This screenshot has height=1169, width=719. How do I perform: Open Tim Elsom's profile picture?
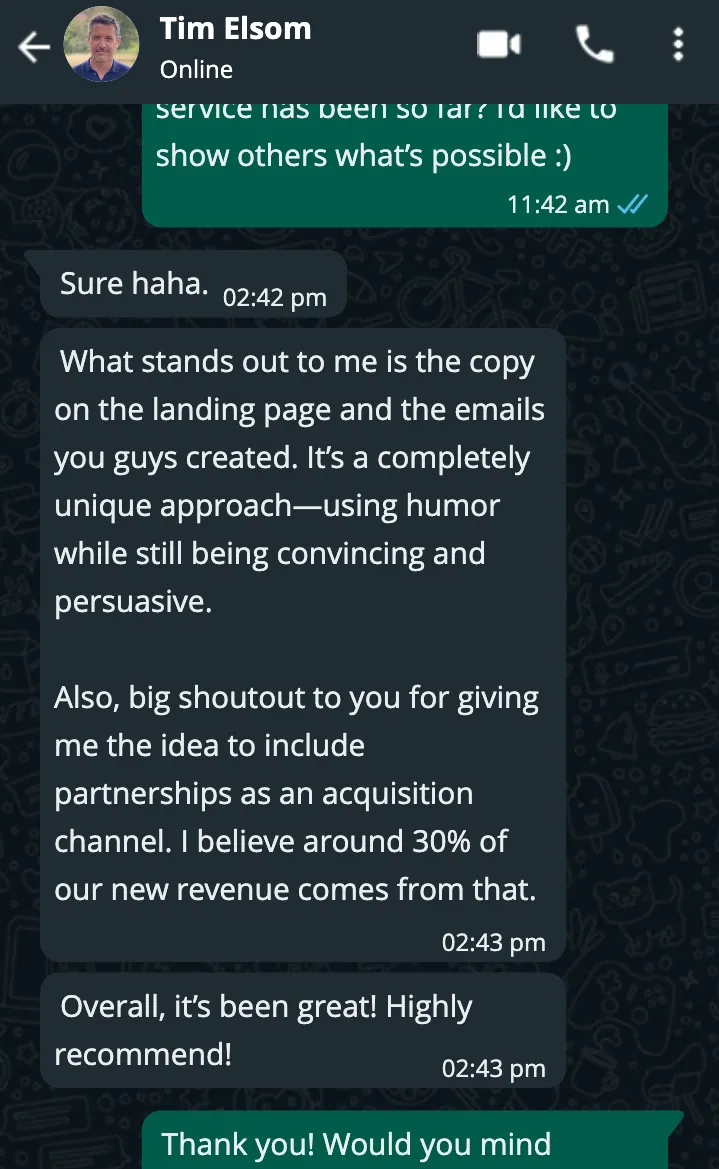(101, 45)
